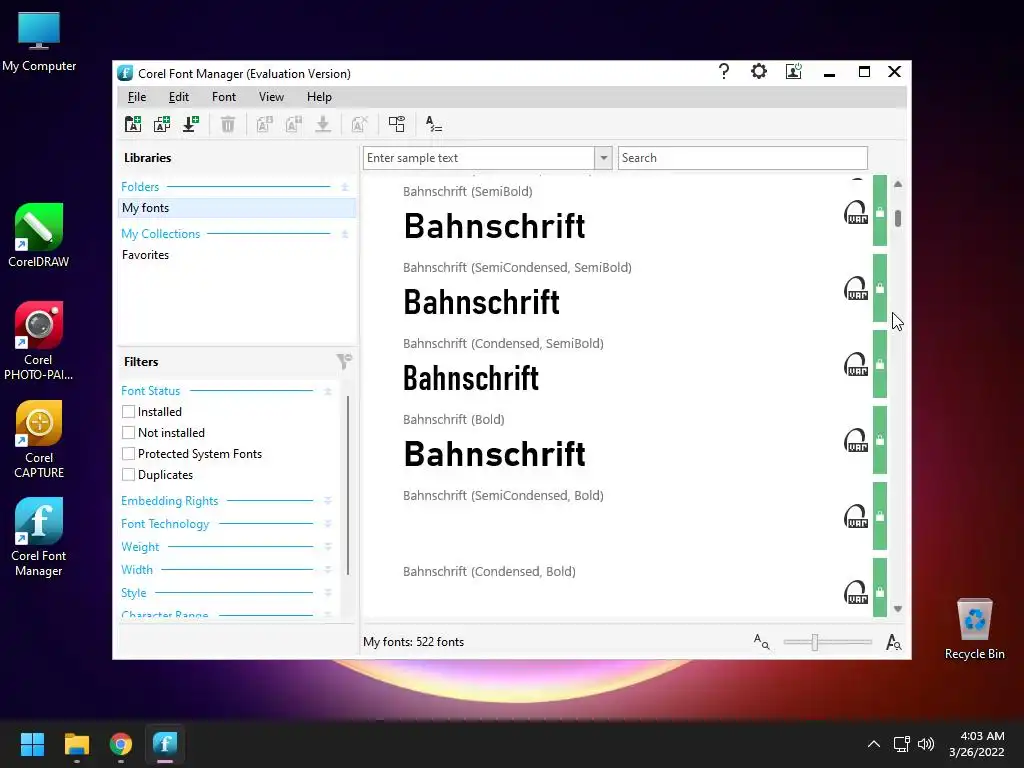Image resolution: width=1024 pixels, height=768 pixels.
Task: Click the toolbar icon with A and list lines
Action: (x=434, y=124)
